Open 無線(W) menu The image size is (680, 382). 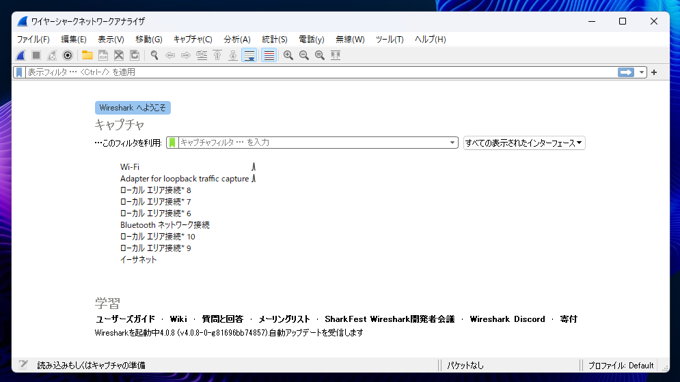[x=350, y=39]
